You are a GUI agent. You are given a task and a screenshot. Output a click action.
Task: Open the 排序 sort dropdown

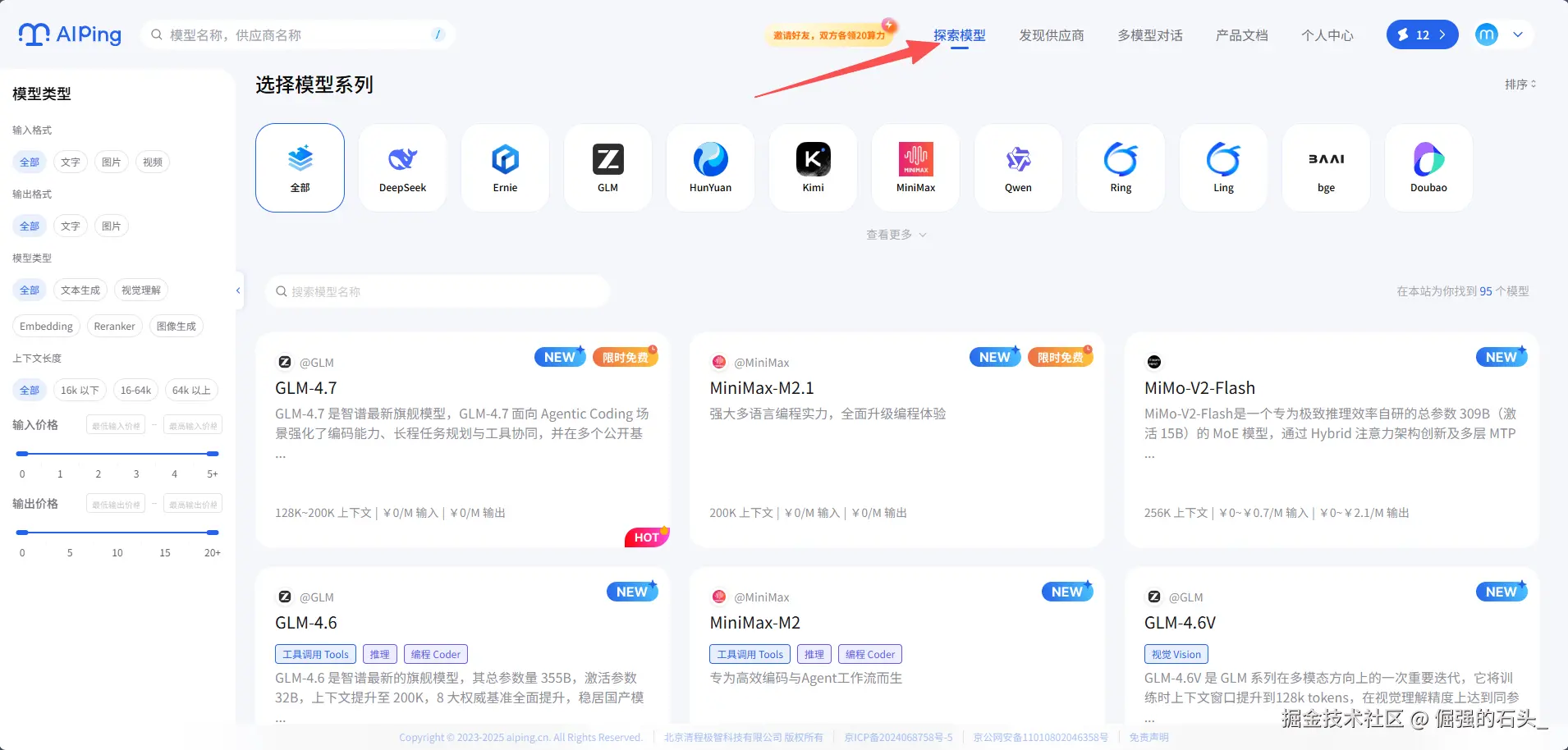(1520, 84)
